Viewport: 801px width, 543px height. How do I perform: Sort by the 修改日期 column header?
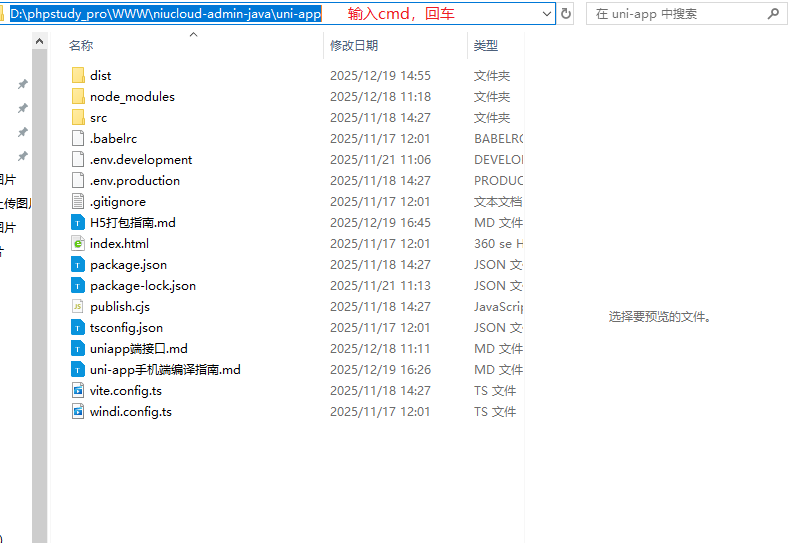pyautogui.click(x=354, y=45)
